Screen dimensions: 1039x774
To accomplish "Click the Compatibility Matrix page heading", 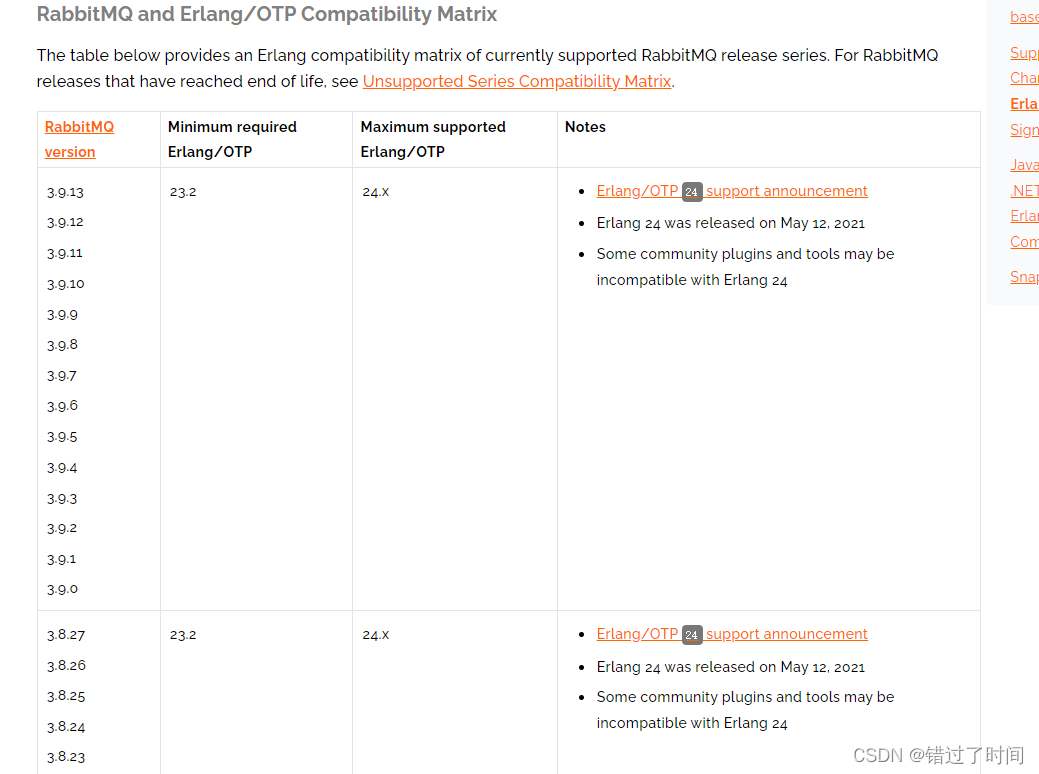I will (266, 14).
